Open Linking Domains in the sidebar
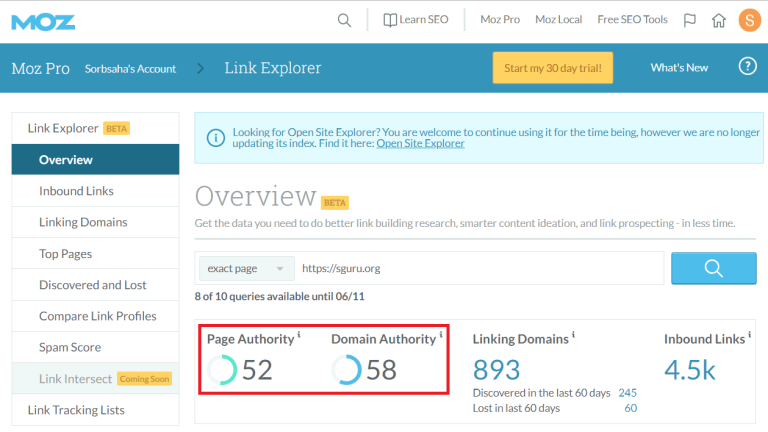This screenshot has height=432, width=768. pyautogui.click(x=96, y=222)
